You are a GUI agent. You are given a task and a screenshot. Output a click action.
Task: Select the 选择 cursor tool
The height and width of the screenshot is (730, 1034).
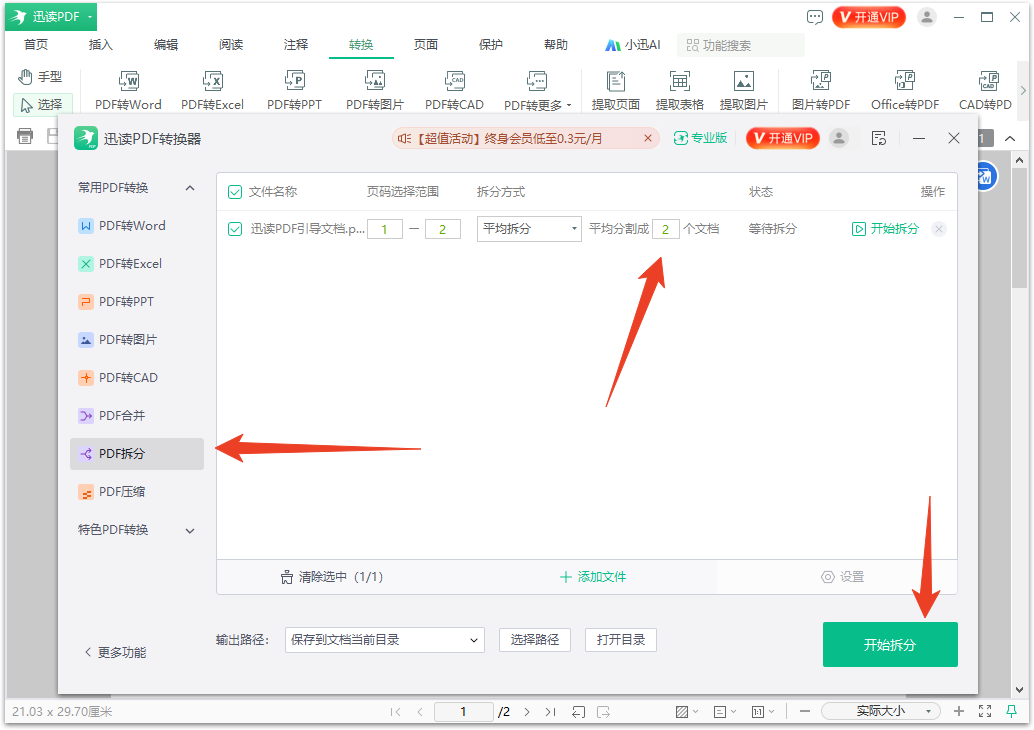pos(42,104)
